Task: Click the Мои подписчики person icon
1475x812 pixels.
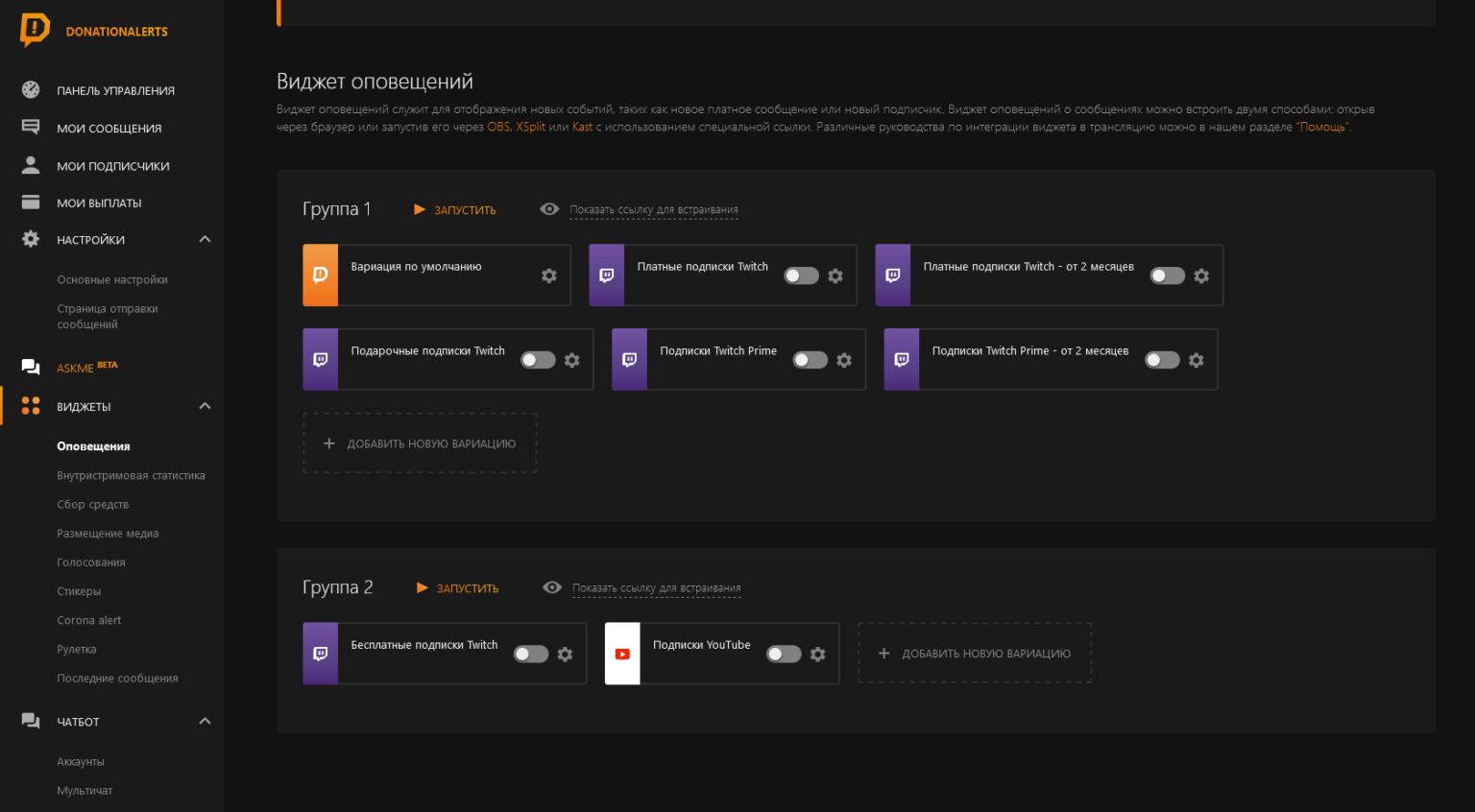Action: (x=31, y=165)
